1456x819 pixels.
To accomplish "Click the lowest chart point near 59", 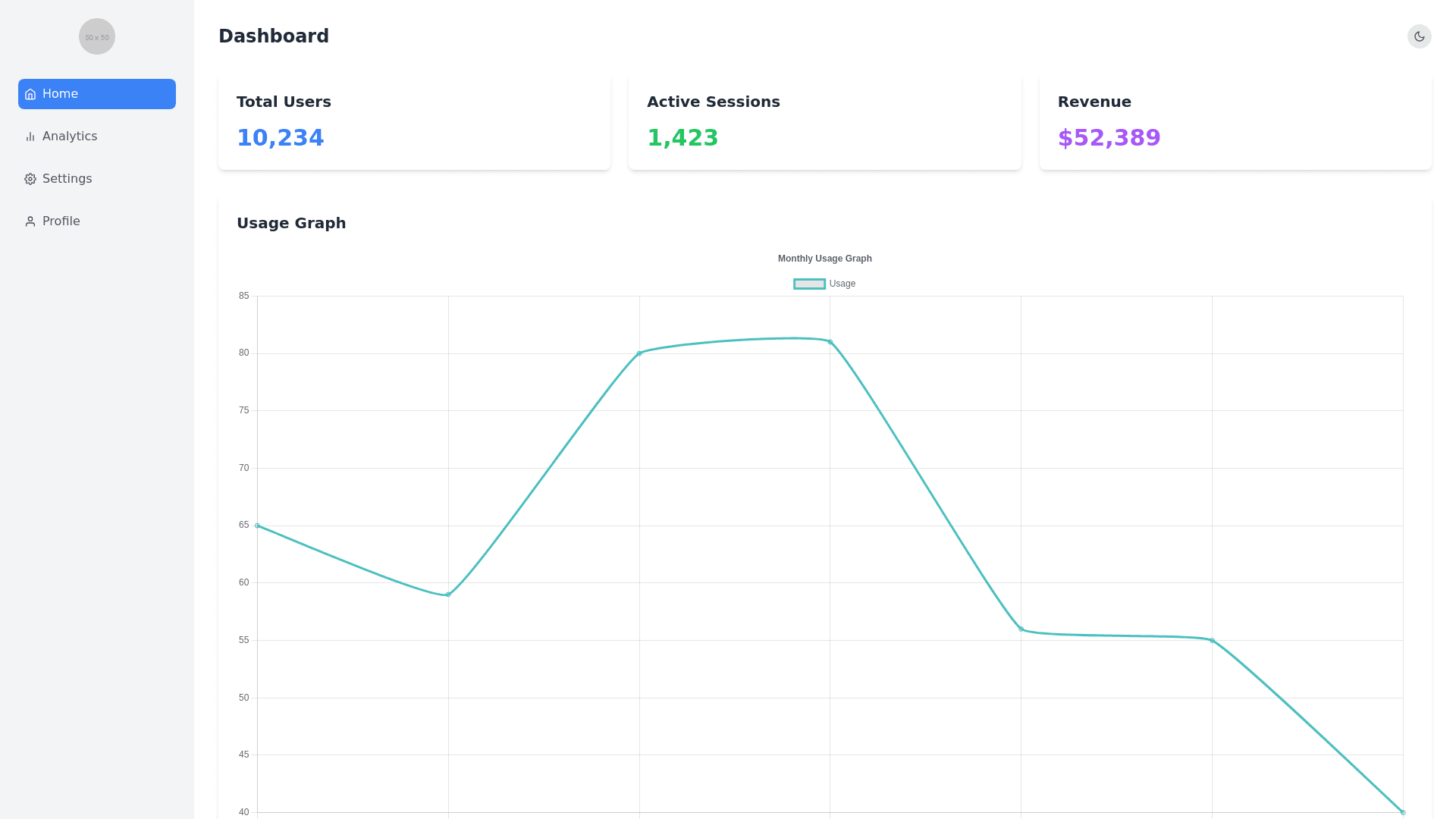I will point(448,595).
